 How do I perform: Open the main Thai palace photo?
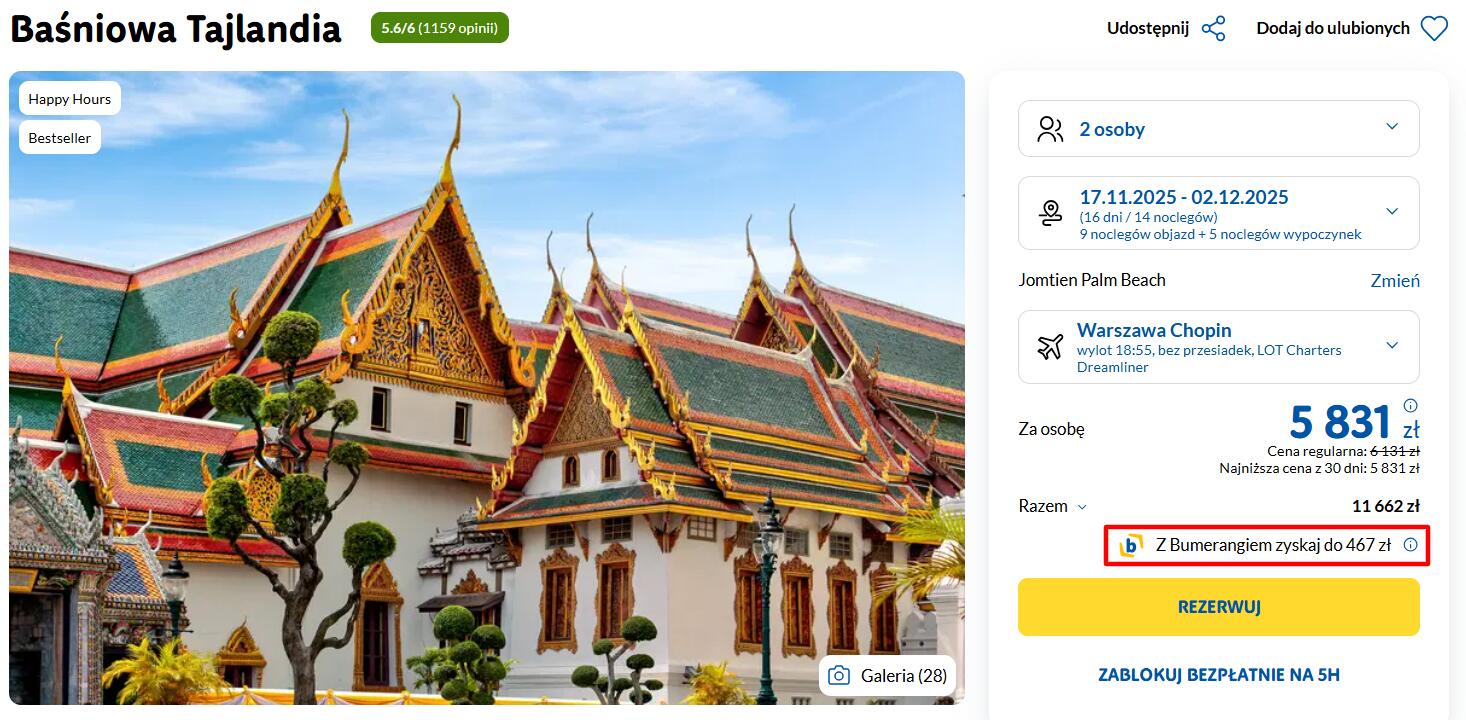point(487,388)
